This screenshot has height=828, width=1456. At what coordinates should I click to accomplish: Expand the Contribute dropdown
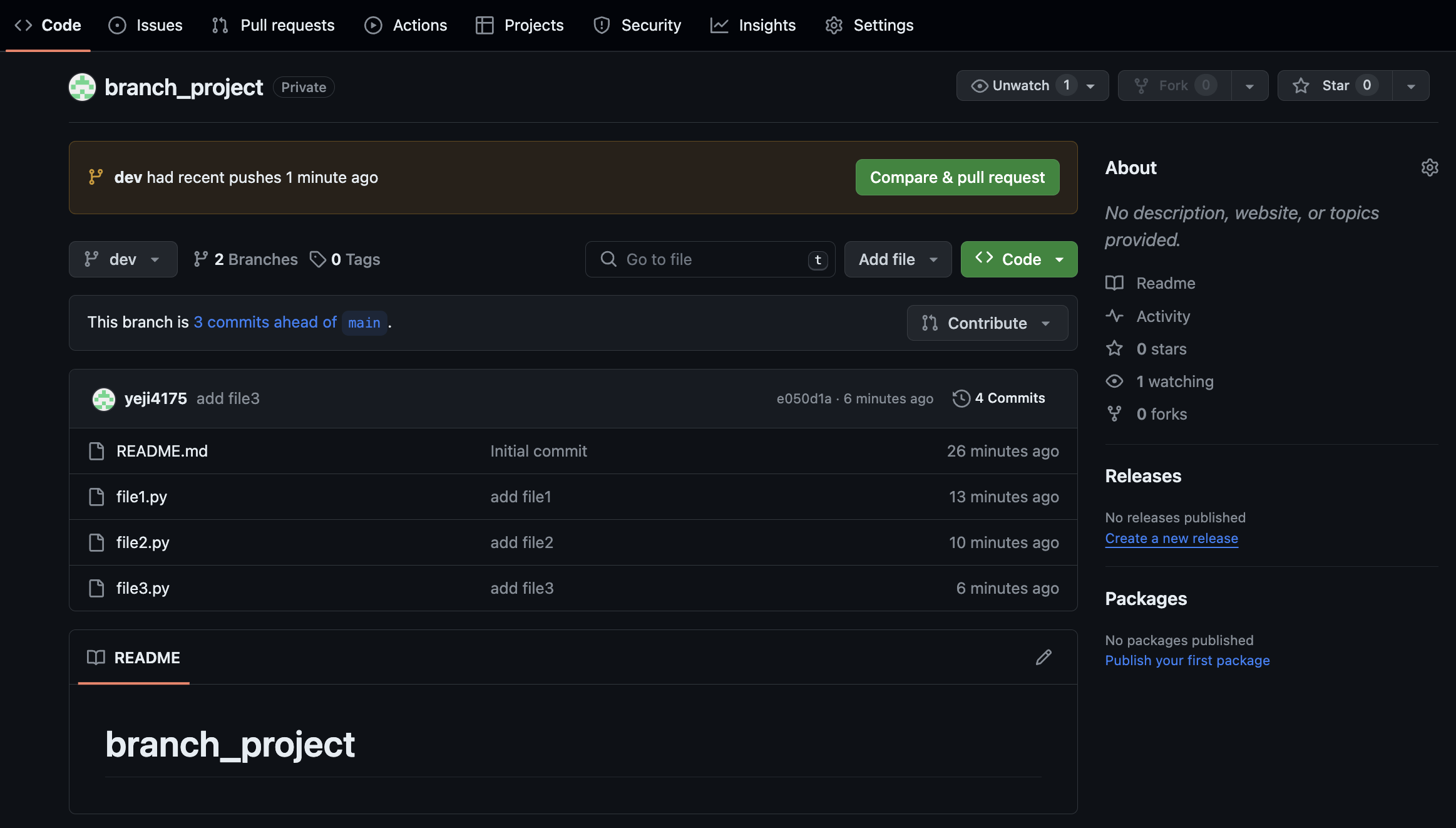tap(987, 323)
